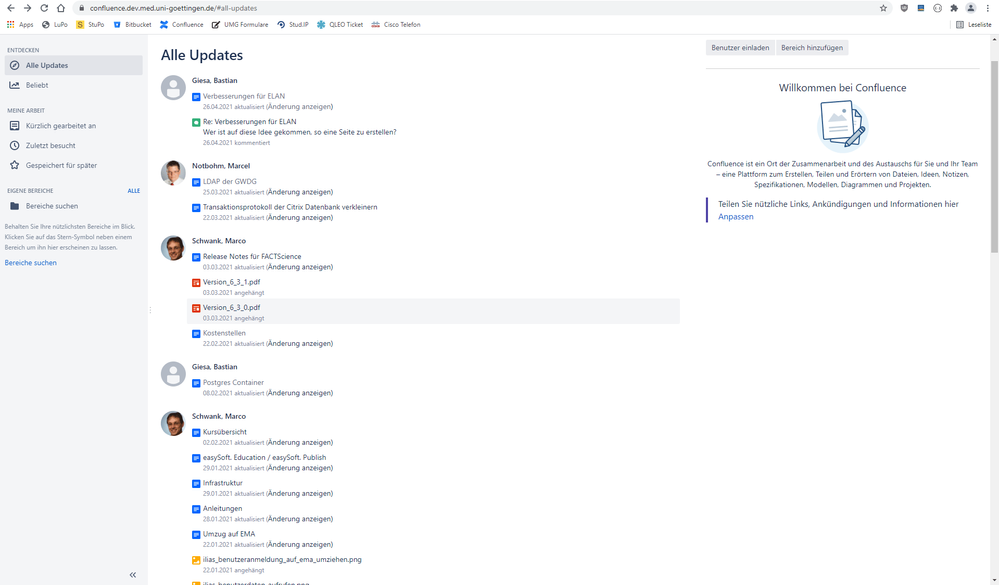Open the UMG Formulare bookmark
This screenshot has width=999, height=585.
[x=240, y=25]
